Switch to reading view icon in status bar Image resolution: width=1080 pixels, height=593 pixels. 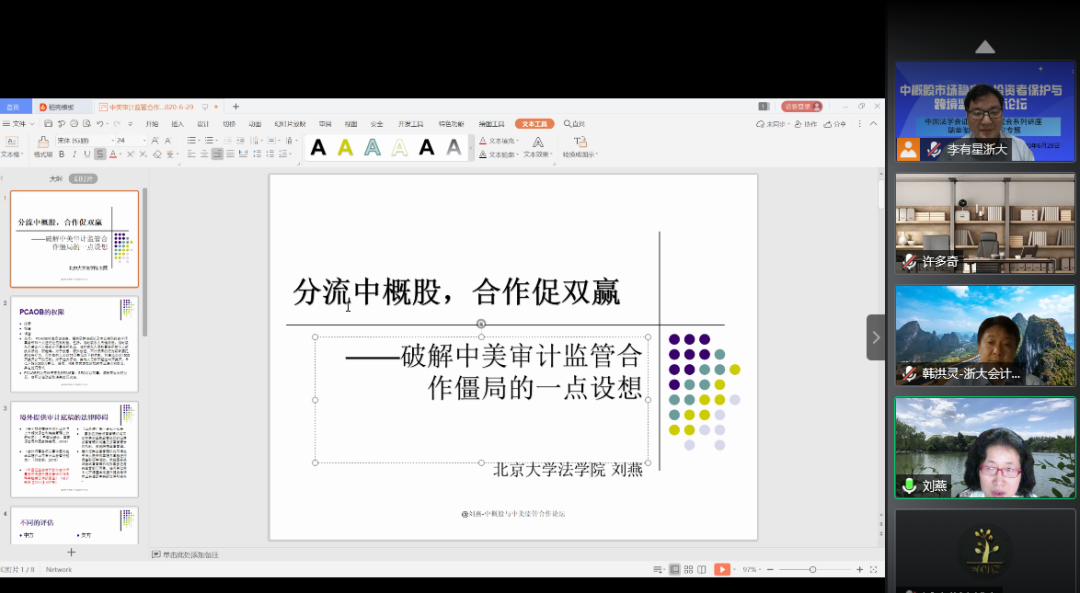[x=702, y=570]
